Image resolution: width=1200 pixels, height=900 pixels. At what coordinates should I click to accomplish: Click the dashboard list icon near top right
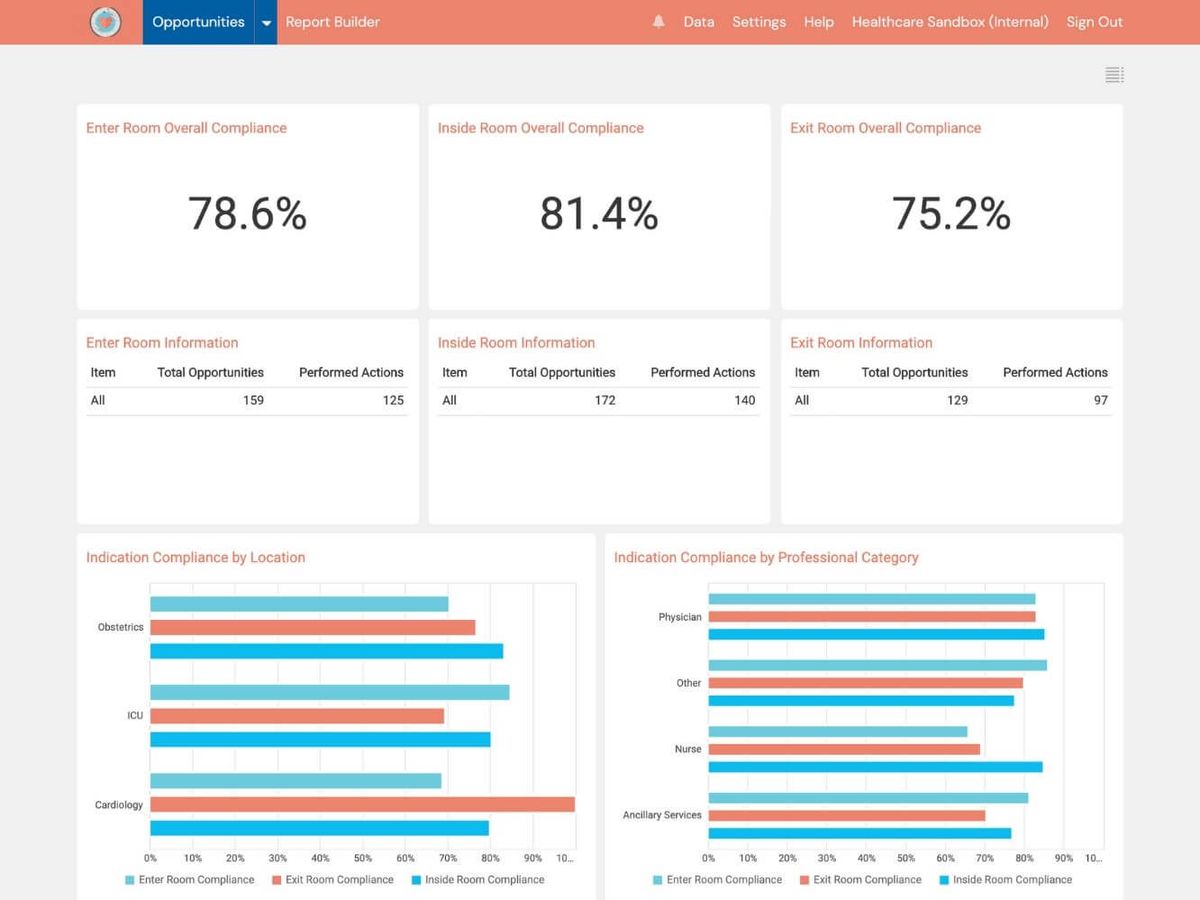click(x=1113, y=74)
